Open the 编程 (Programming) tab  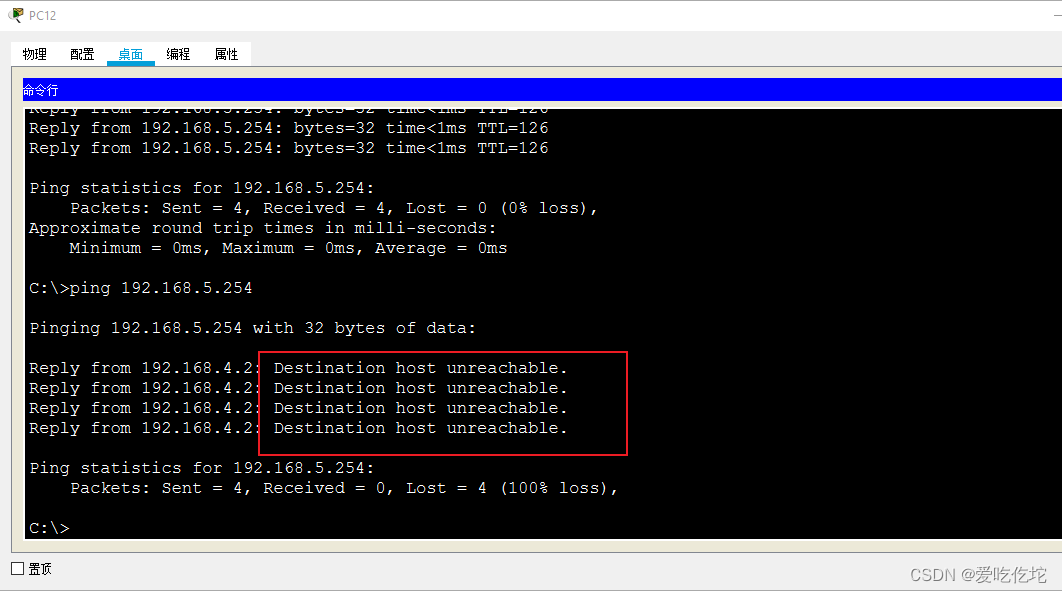178,54
